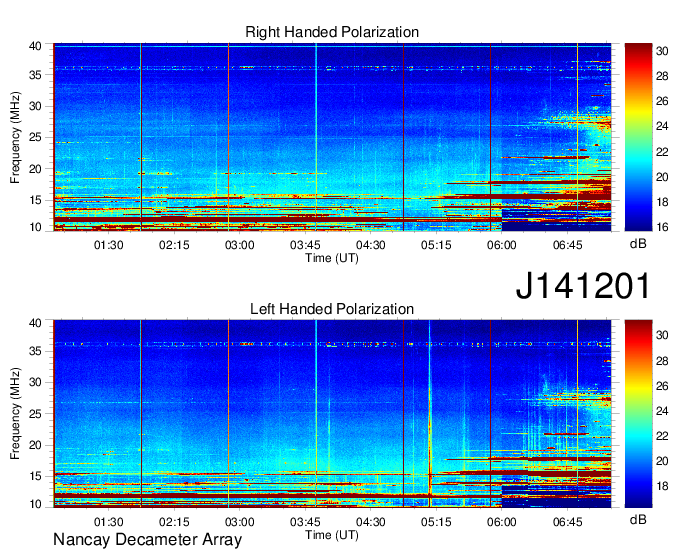680x552 pixels.
Task: Click the 26 dB value on Right Handed colorbar
Action: [x=662, y=101]
